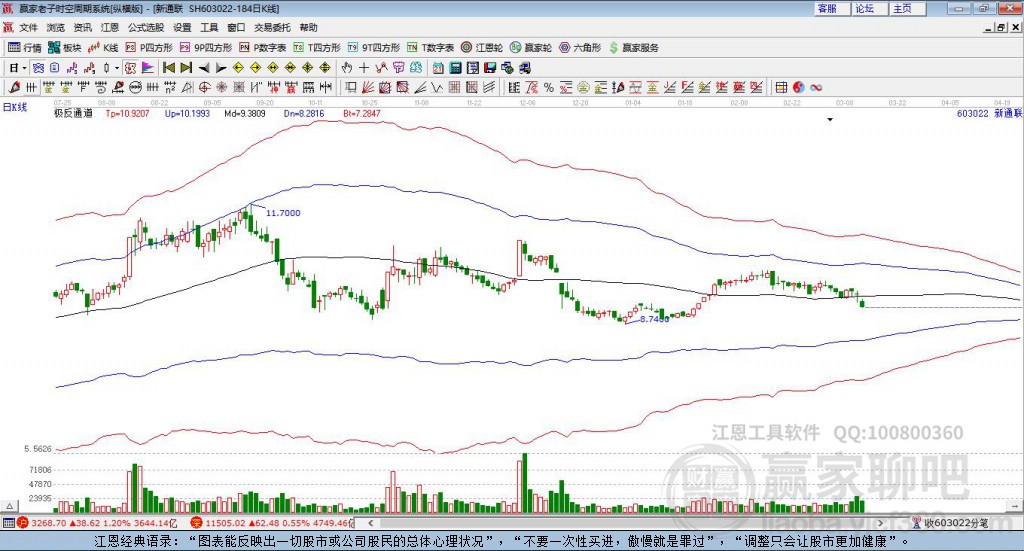Screen dimensions: 1024x551
Task: Open the 六角形 hexagon tool
Action: click(x=580, y=48)
